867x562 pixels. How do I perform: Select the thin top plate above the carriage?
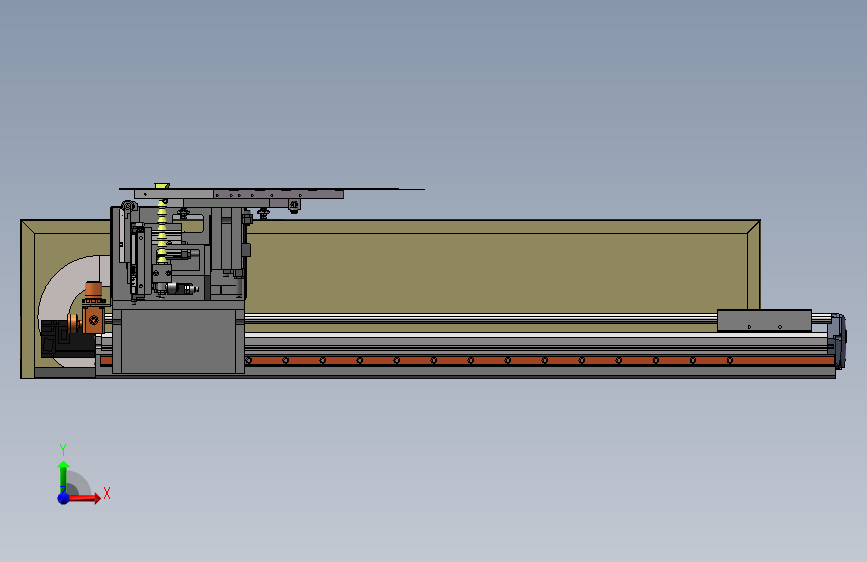[x=271, y=189]
